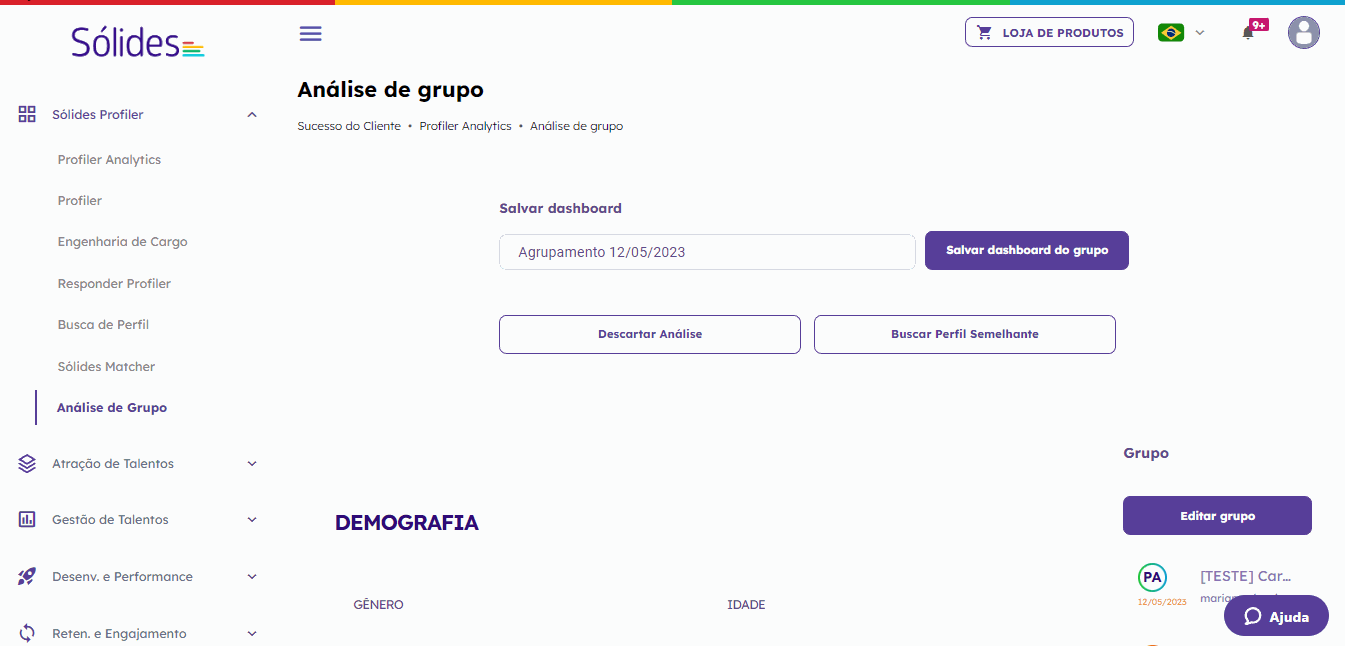
Task: Click the 12/05/2023 date under PA
Action: (1162, 602)
